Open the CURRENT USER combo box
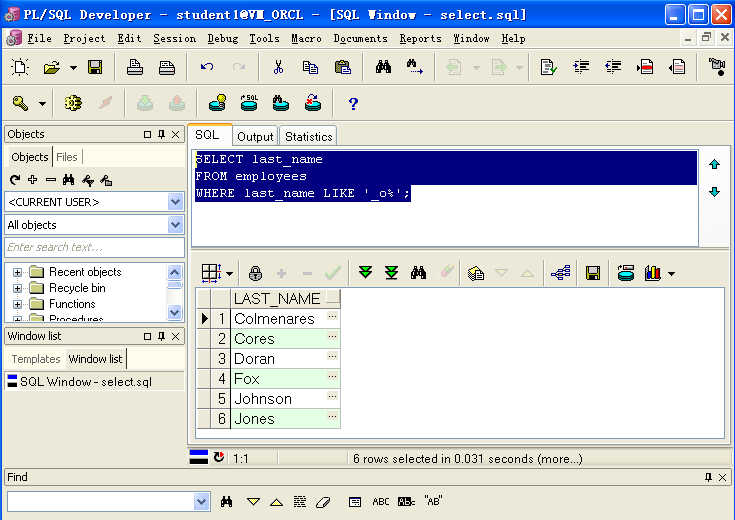This screenshot has height=520, width=735. click(175, 202)
